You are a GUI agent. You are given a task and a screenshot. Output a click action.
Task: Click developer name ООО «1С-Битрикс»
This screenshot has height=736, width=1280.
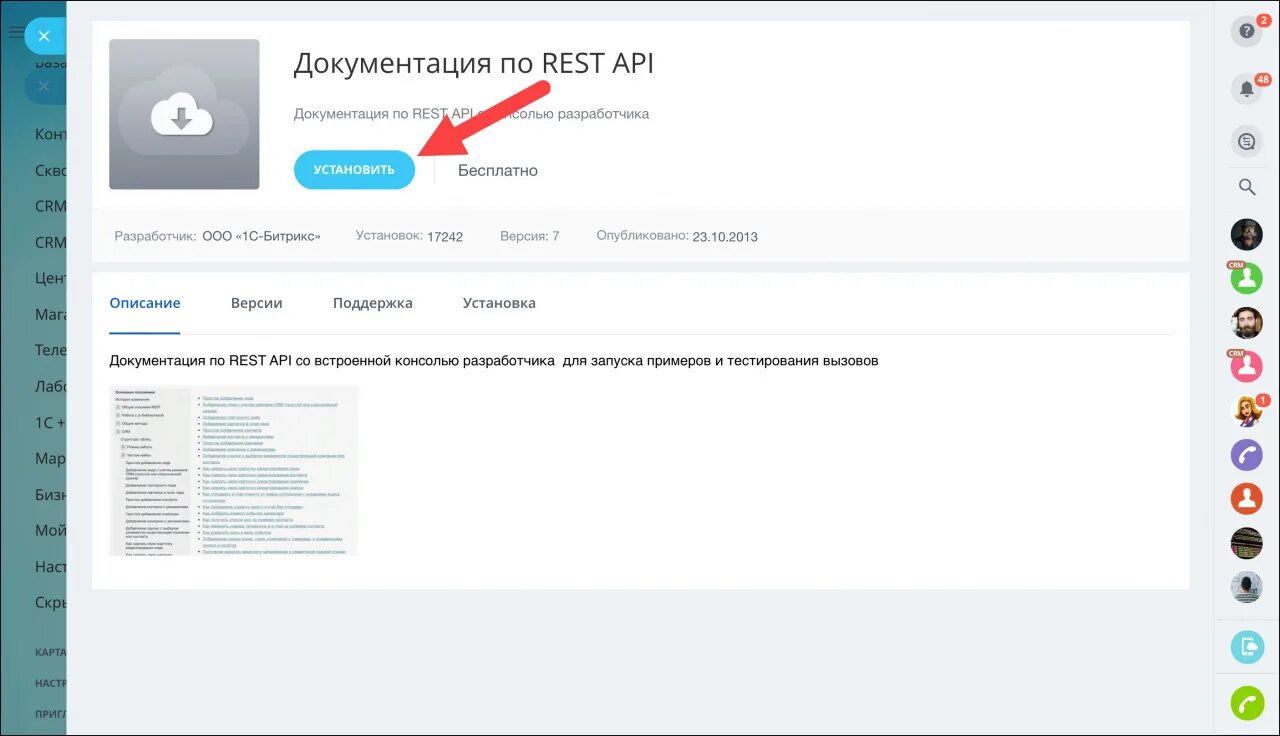tap(262, 236)
